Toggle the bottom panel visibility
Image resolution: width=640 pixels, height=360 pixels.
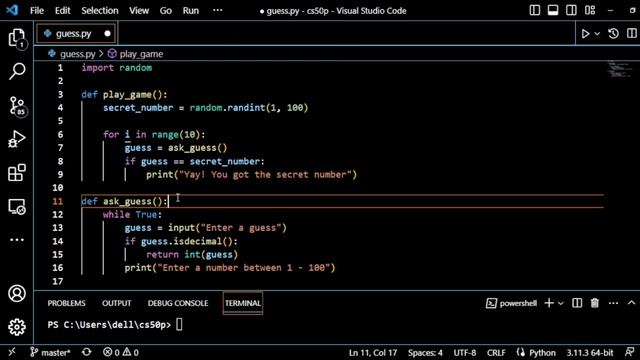coord(553,11)
